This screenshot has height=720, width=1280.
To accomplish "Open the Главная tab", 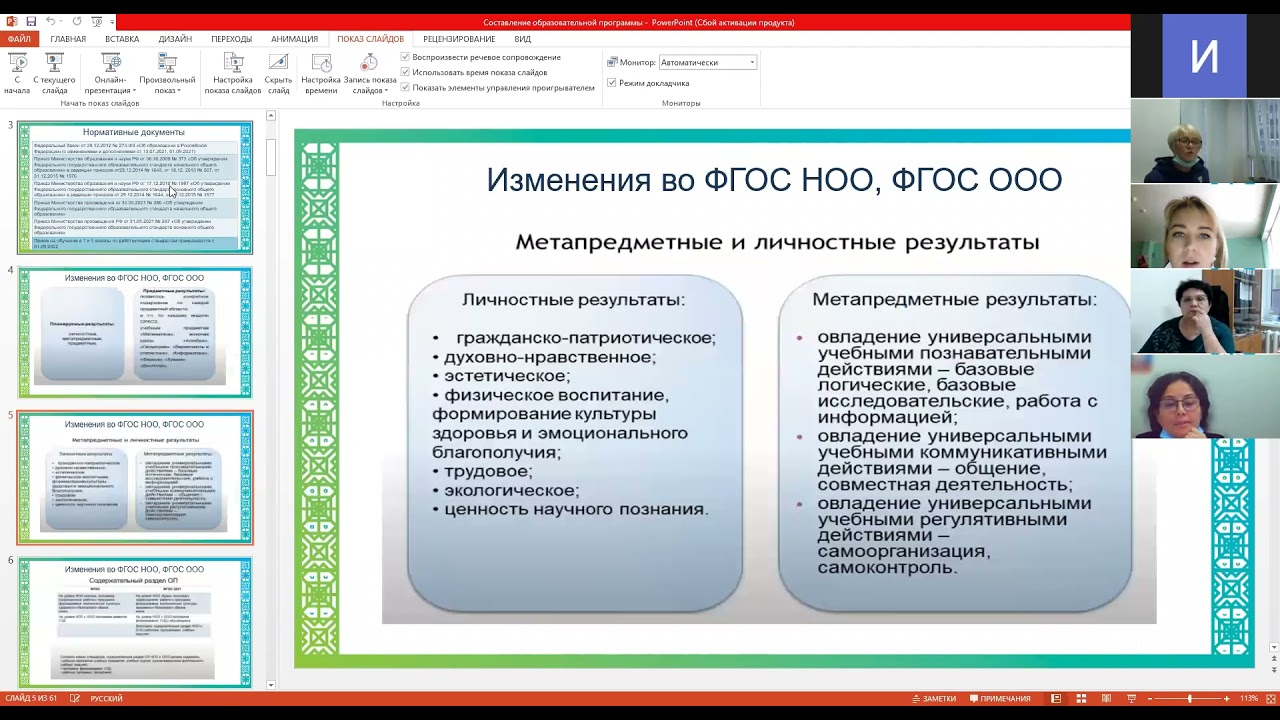I will pyautogui.click(x=68, y=39).
